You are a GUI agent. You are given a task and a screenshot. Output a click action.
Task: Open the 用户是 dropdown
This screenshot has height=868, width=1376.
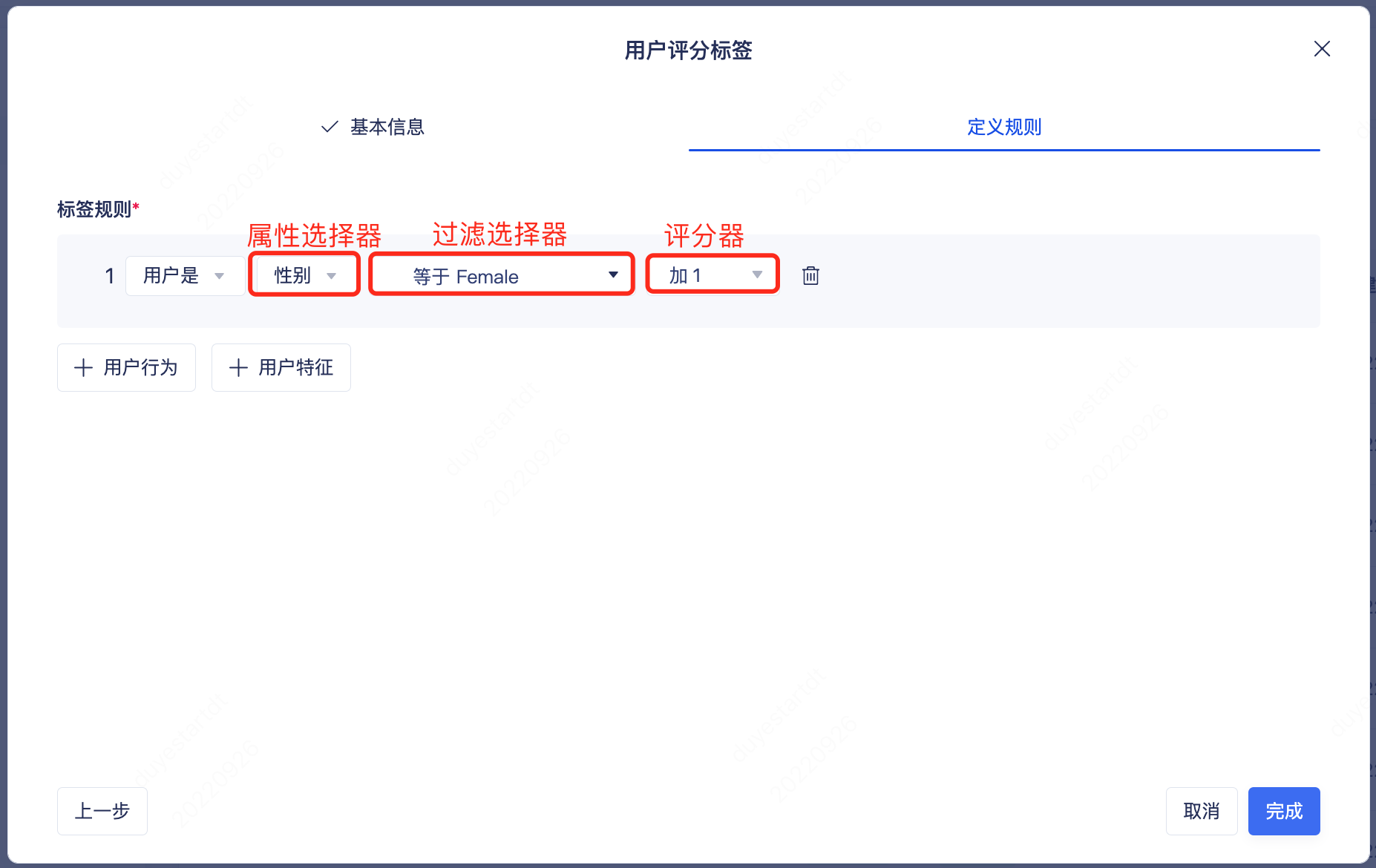(185, 276)
